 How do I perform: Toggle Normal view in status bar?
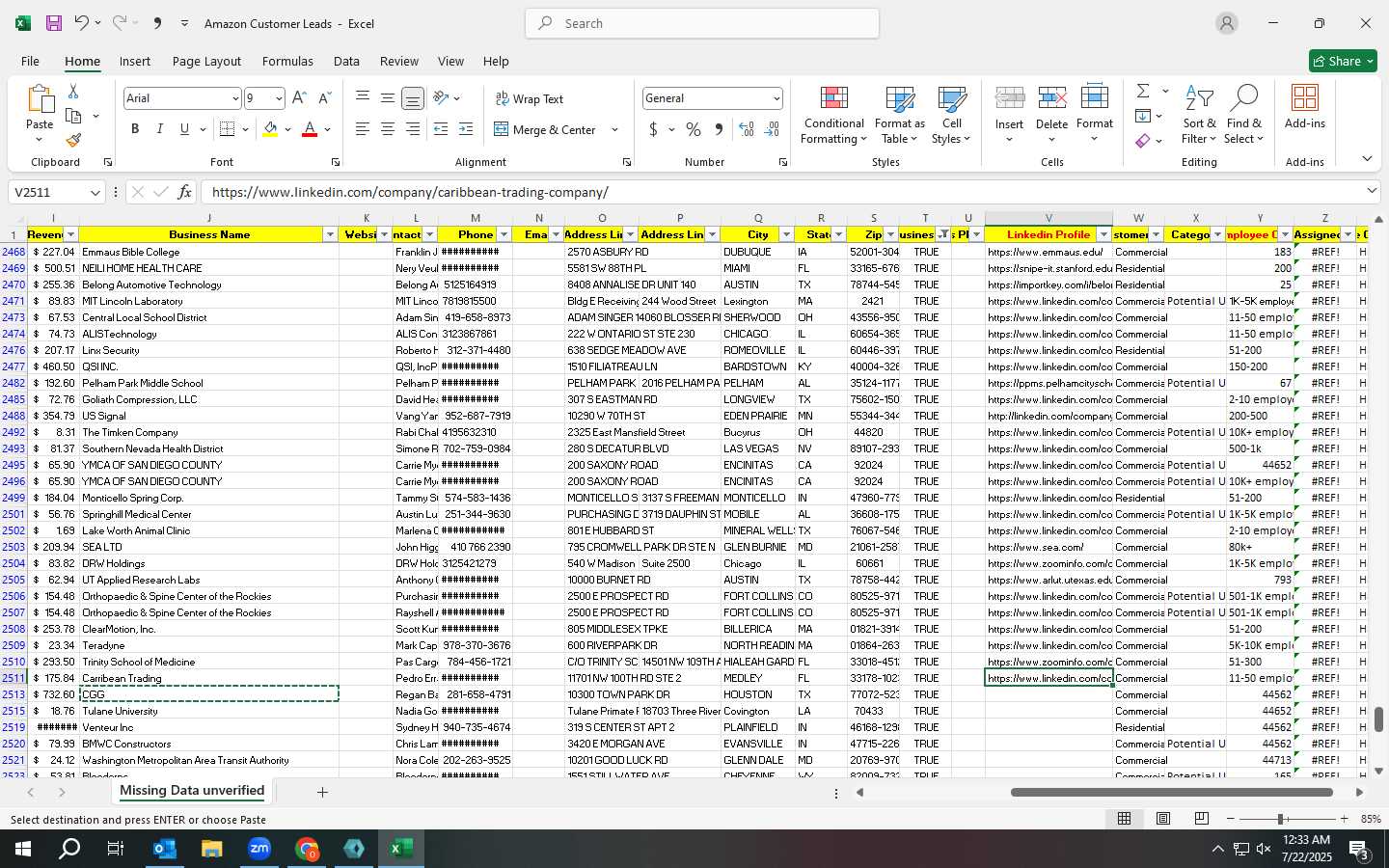click(1125, 819)
